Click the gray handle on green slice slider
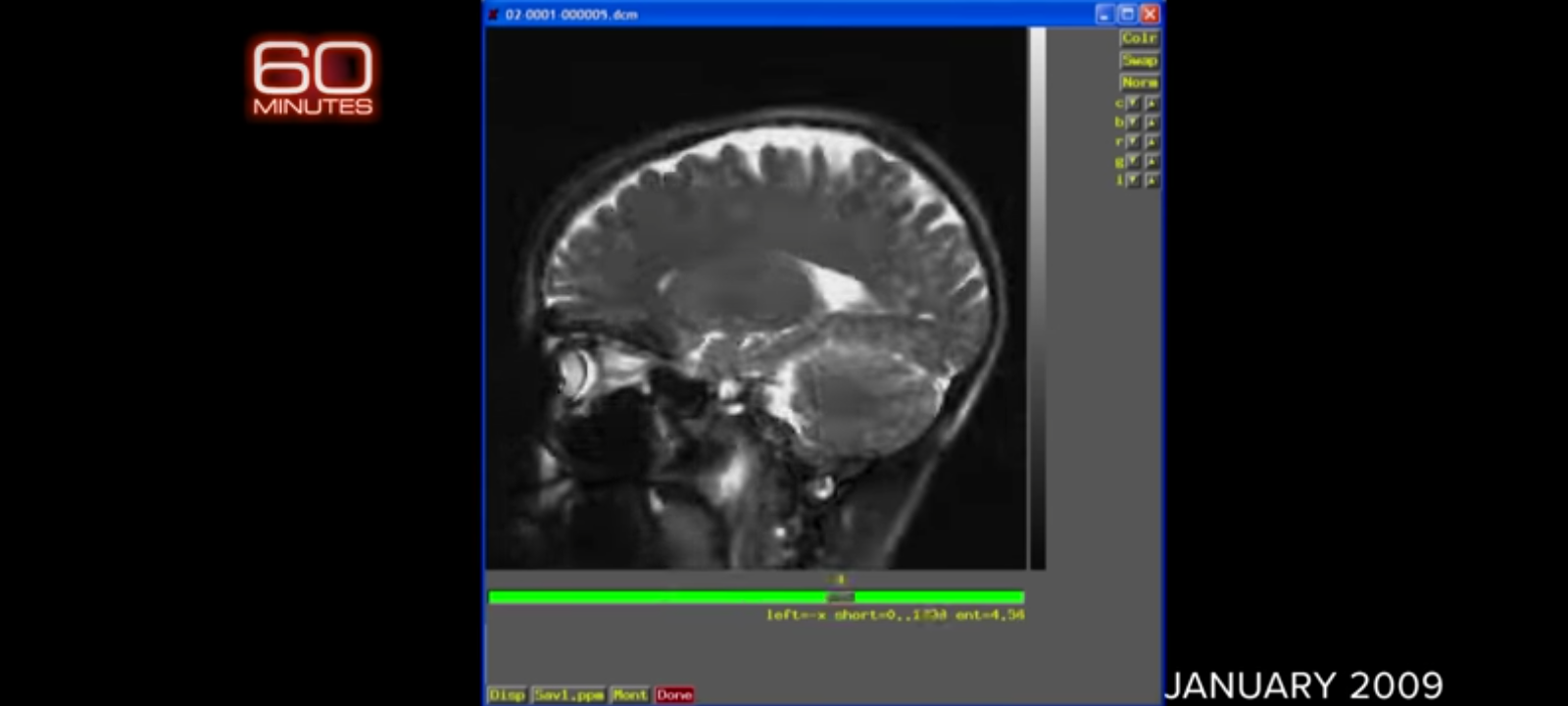This screenshot has height=706, width=1568. (x=840, y=597)
